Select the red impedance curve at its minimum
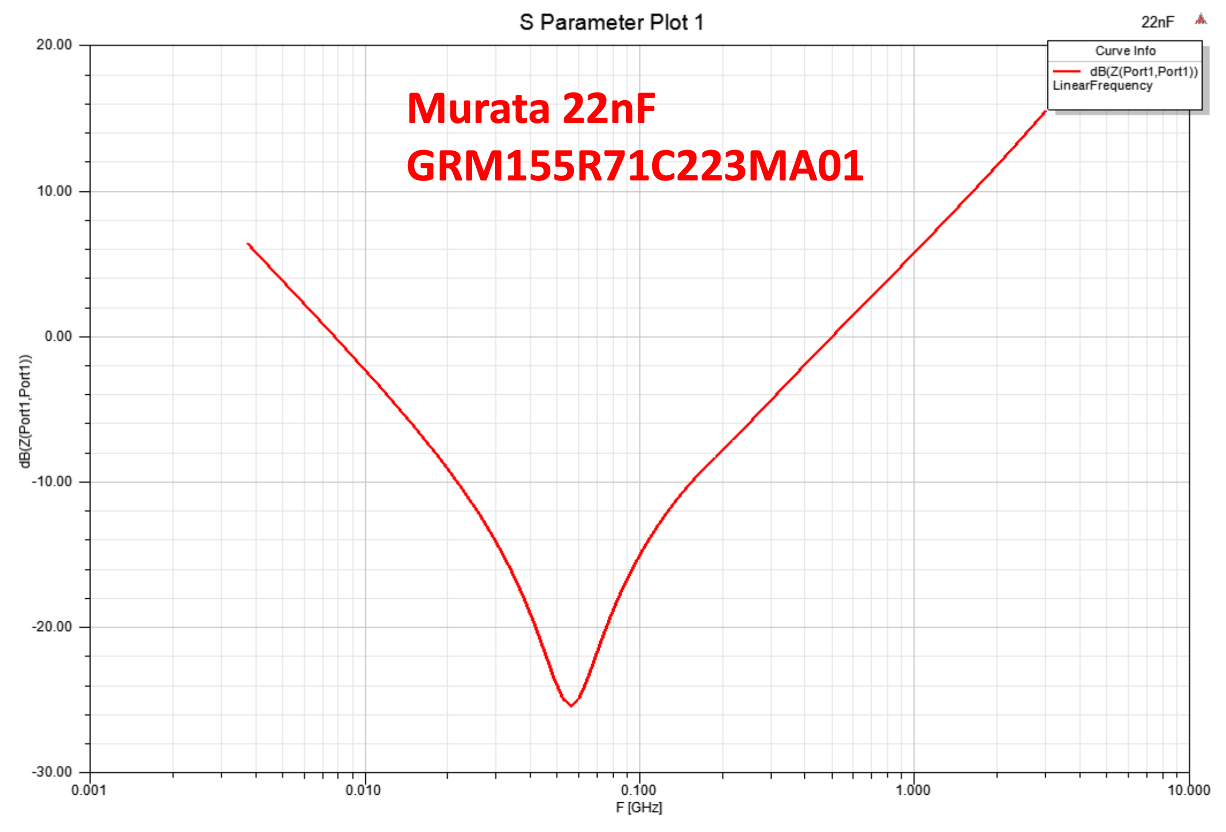Viewport: 1226px width, 832px height. coord(571,705)
